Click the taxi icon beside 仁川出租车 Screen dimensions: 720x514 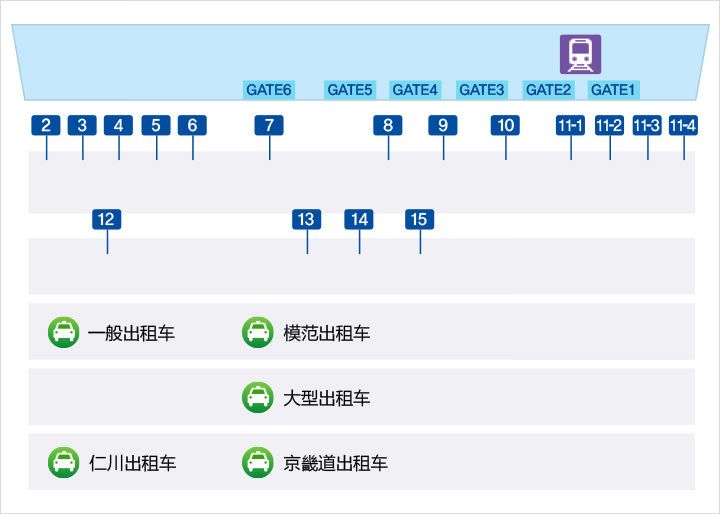click(64, 462)
